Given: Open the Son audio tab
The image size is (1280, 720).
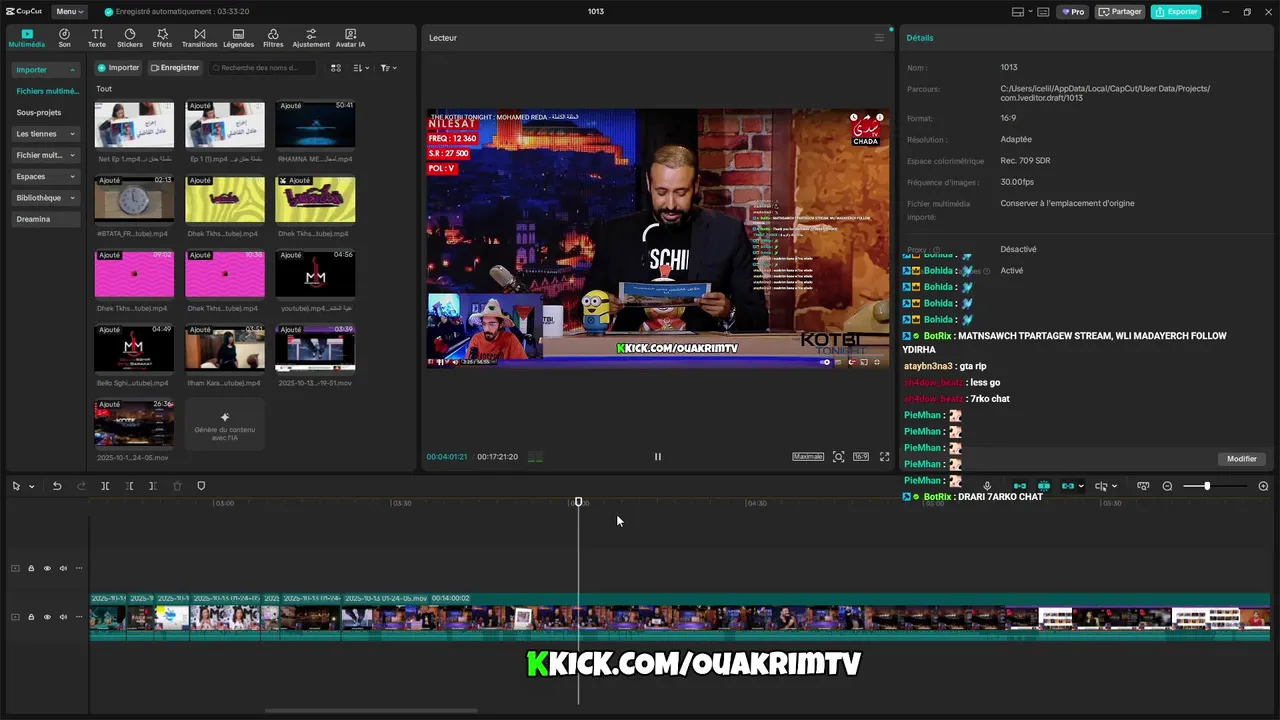Looking at the screenshot, I should coord(64,38).
